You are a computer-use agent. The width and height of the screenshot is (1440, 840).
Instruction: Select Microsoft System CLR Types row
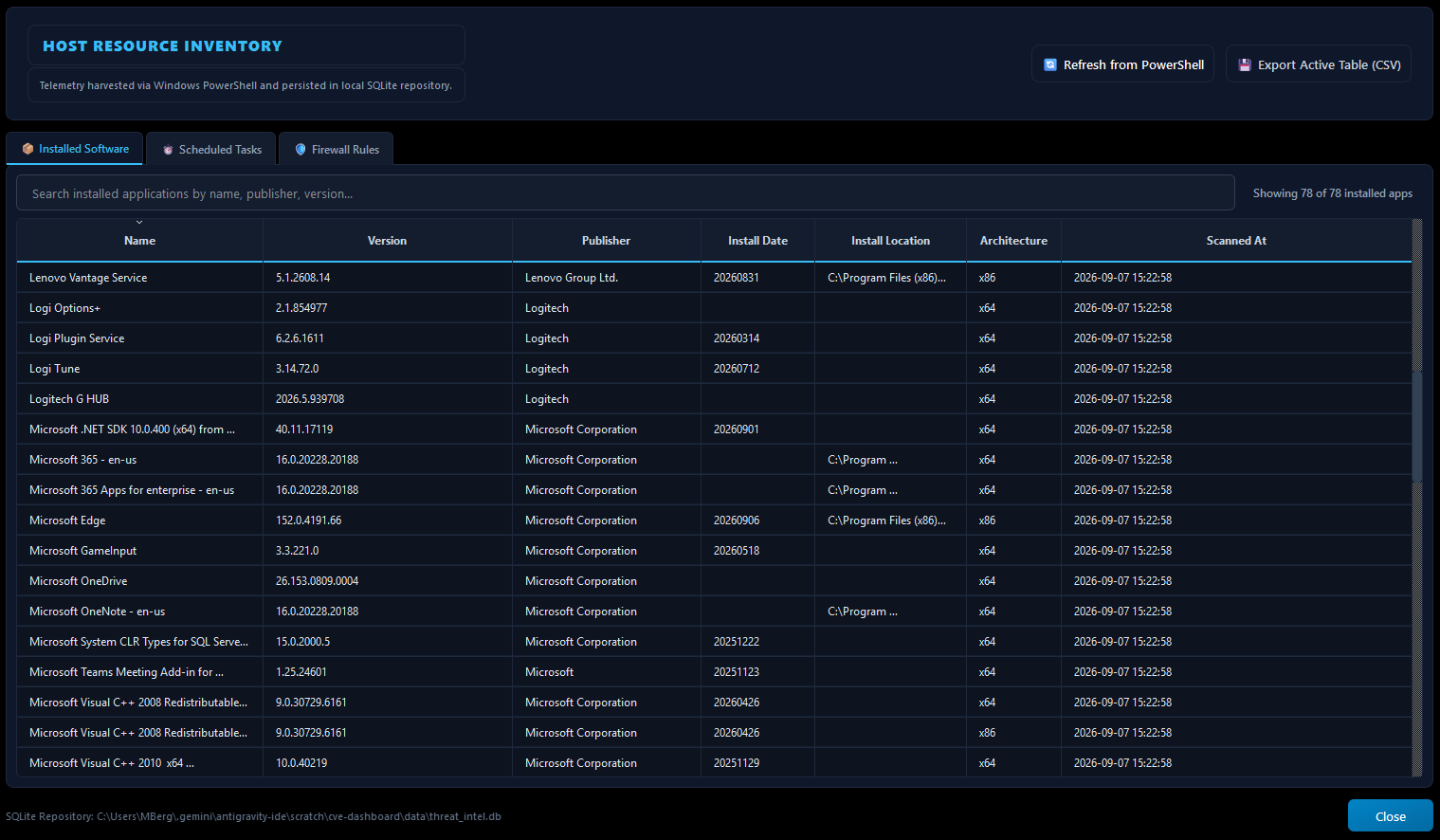(714, 642)
